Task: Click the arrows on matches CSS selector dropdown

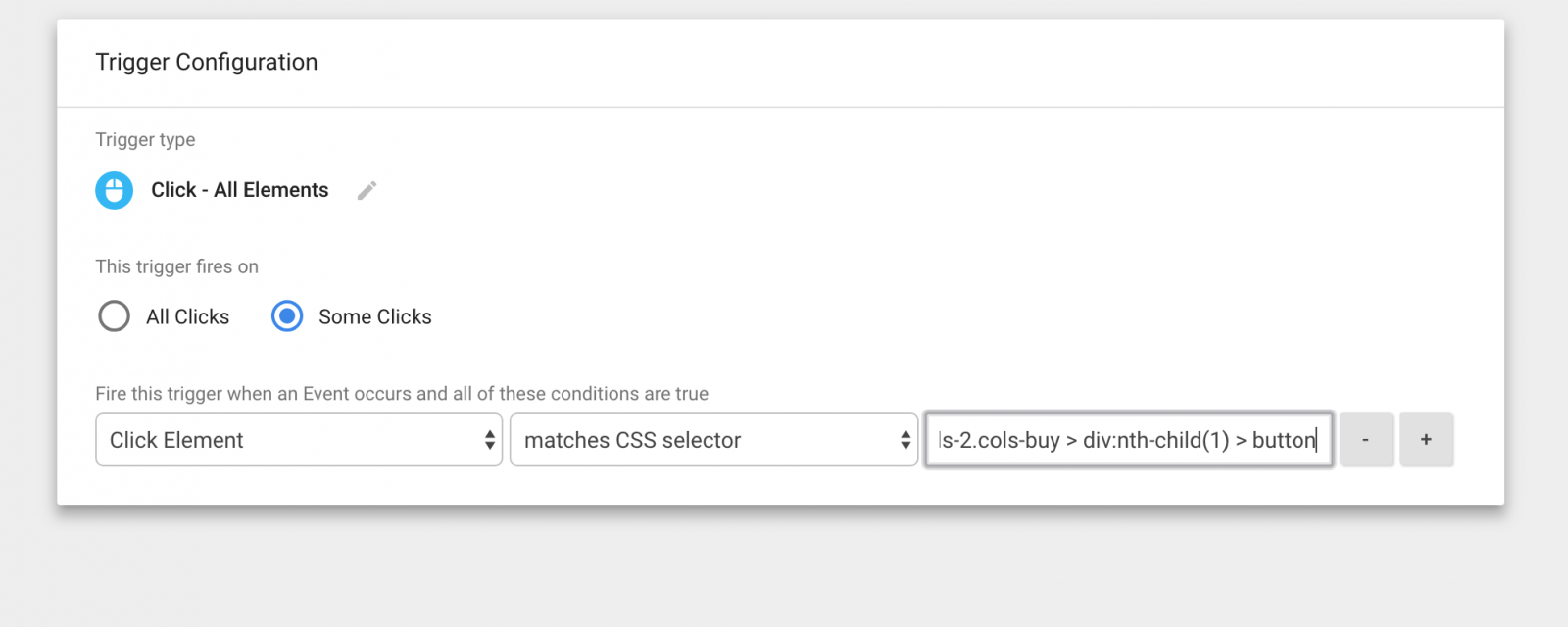Action: pyautogui.click(x=905, y=440)
